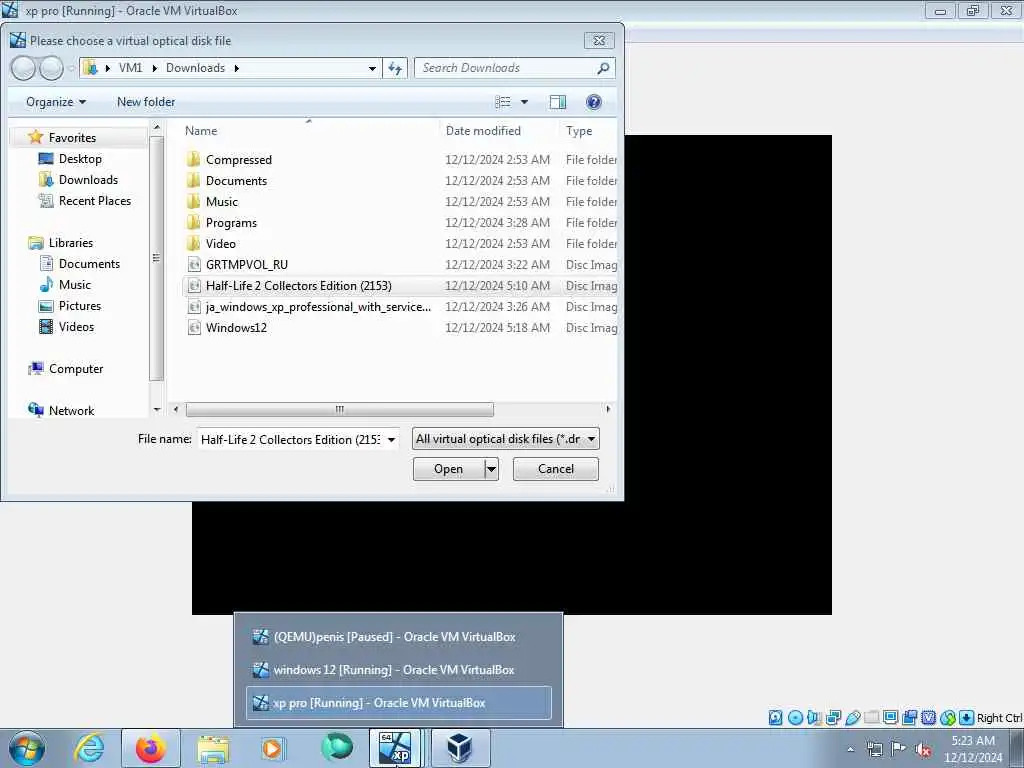Screen dimensions: 1024x768
Task: Open VirtualBox Manager cube icon in taskbar
Action: pyautogui.click(x=460, y=748)
